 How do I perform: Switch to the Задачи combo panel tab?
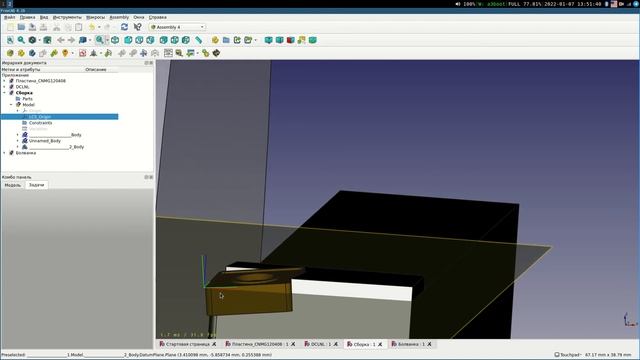[36, 185]
